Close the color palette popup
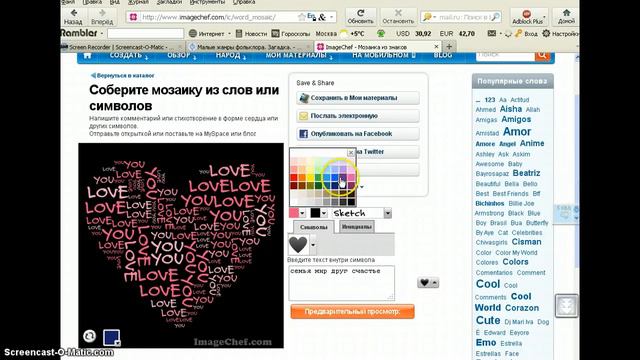640x360 pixels. tap(351, 153)
